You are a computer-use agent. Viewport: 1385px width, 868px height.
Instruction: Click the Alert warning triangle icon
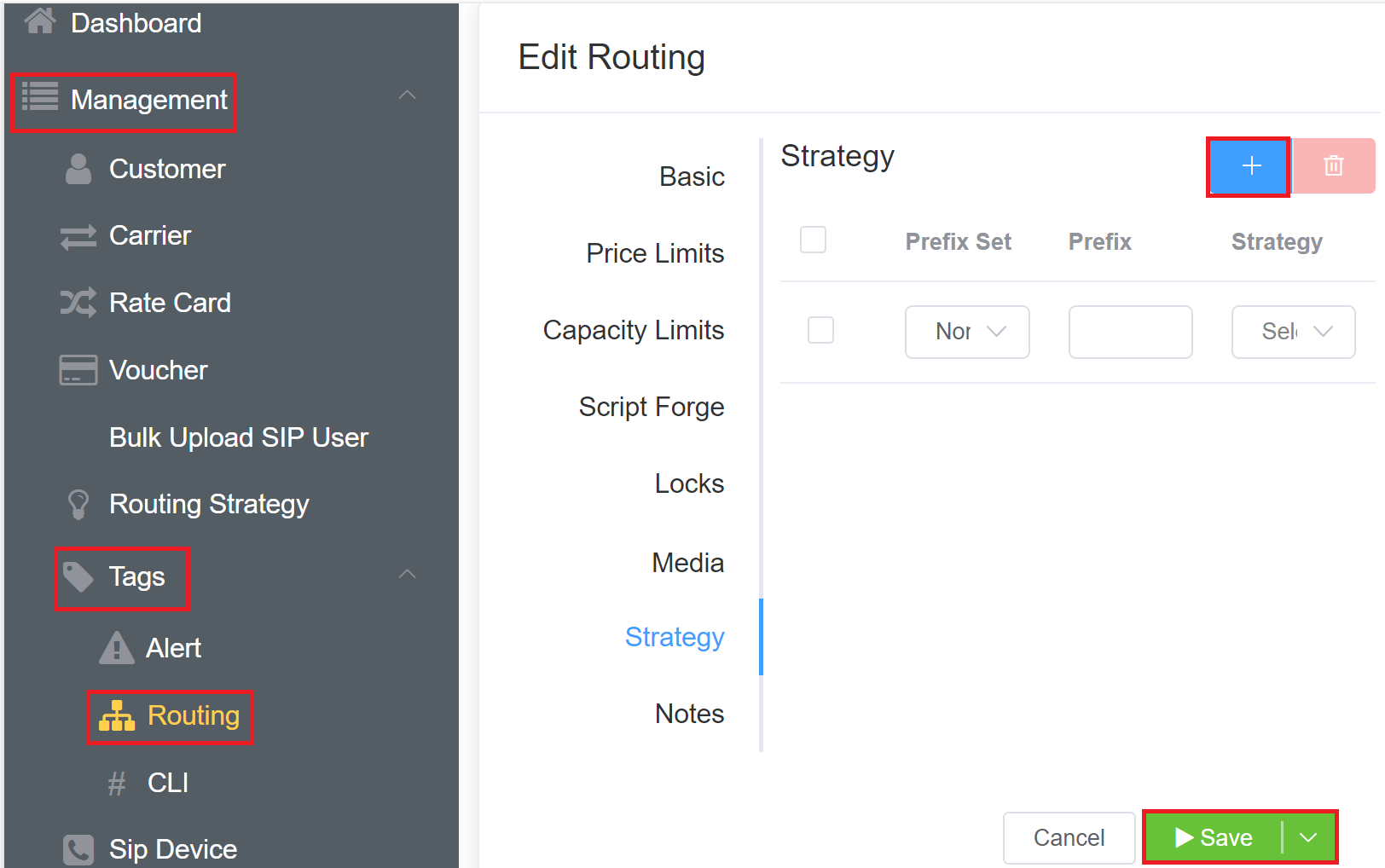point(117,648)
